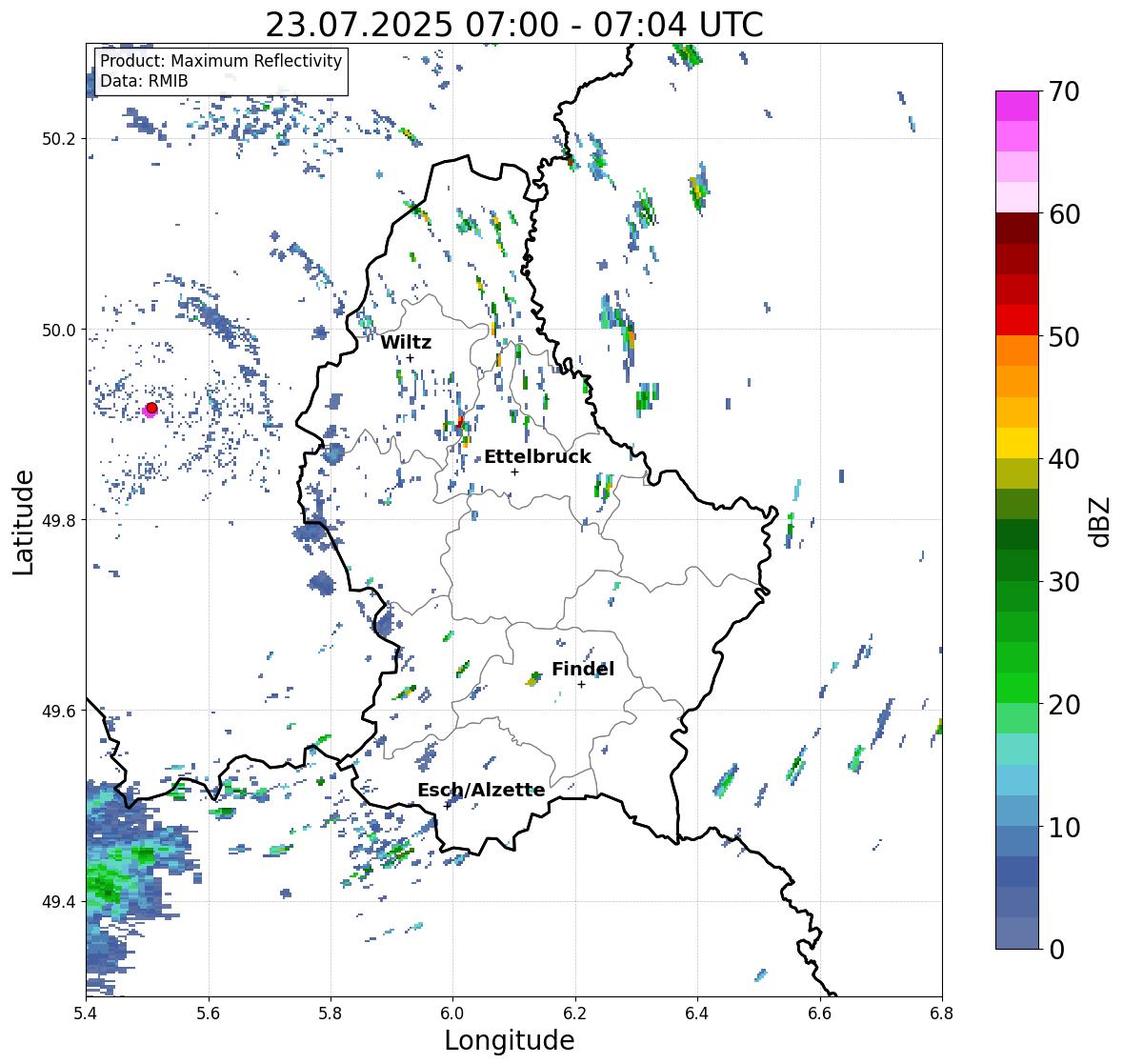Click the Longitude axis title
Image resolution: width=1123 pixels, height=1064 pixels.
[x=510, y=1040]
